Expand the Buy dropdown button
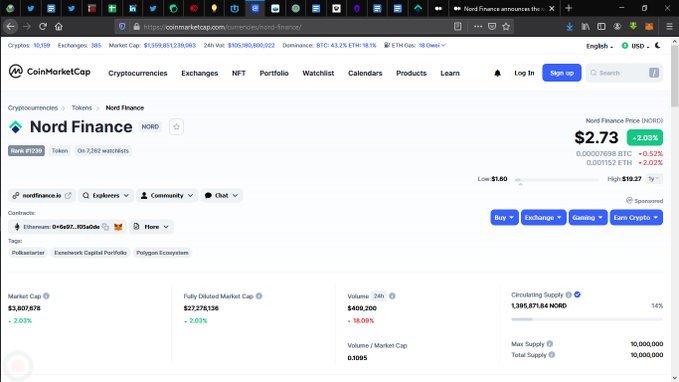The image size is (679, 382). (x=504, y=217)
